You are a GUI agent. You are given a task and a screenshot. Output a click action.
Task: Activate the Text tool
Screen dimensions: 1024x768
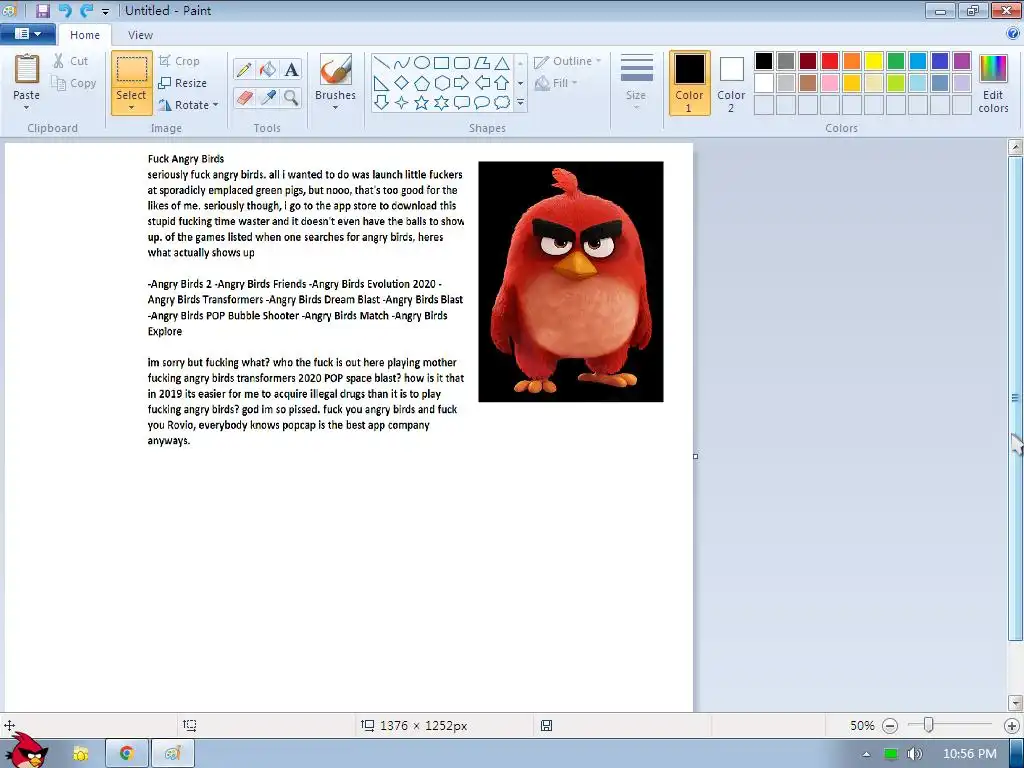point(291,69)
